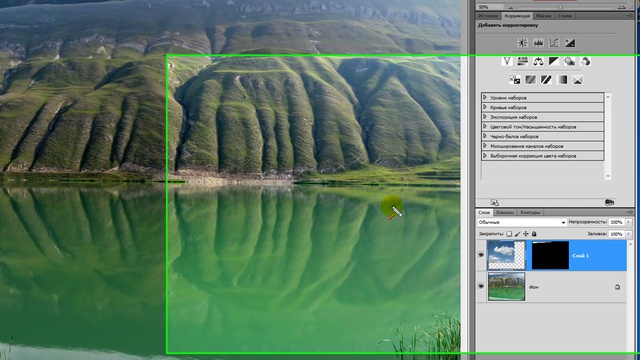Add a Color Balance adjustment
Viewport: 640px width, 360px height.
[538, 61]
